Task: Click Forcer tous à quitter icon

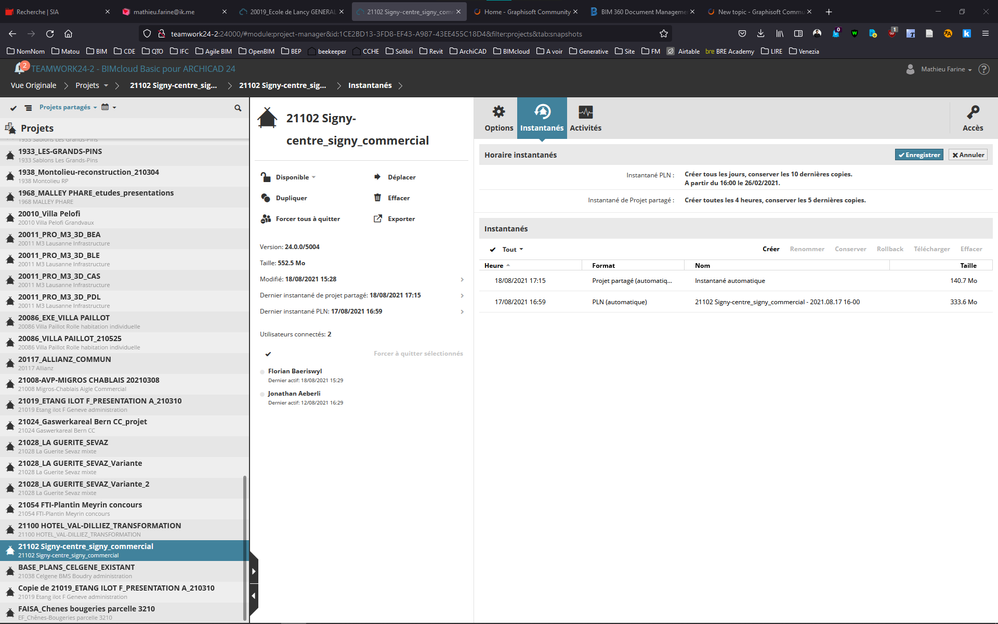Action: tap(265, 219)
